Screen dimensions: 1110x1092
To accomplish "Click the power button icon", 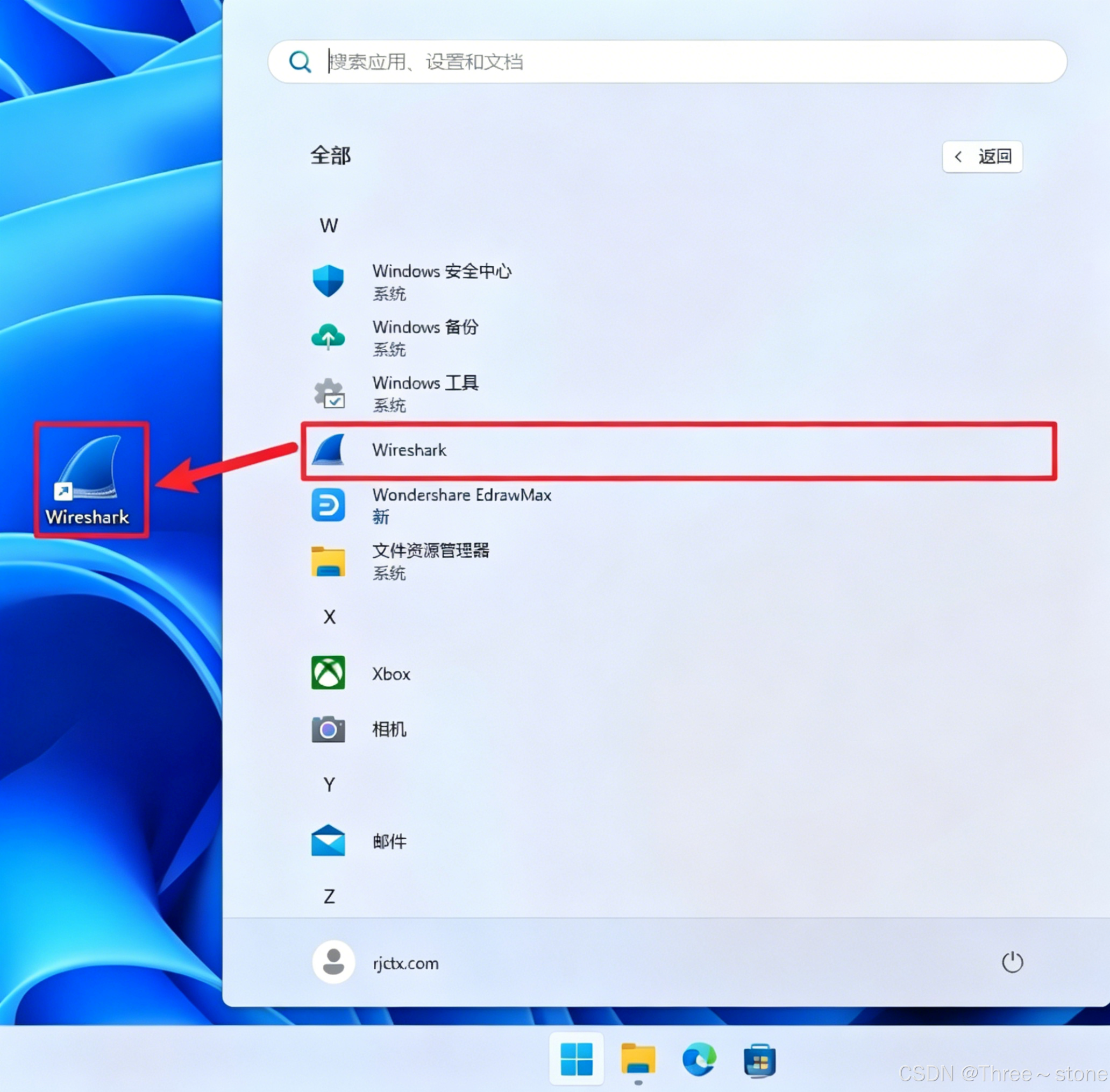I will (x=1012, y=962).
